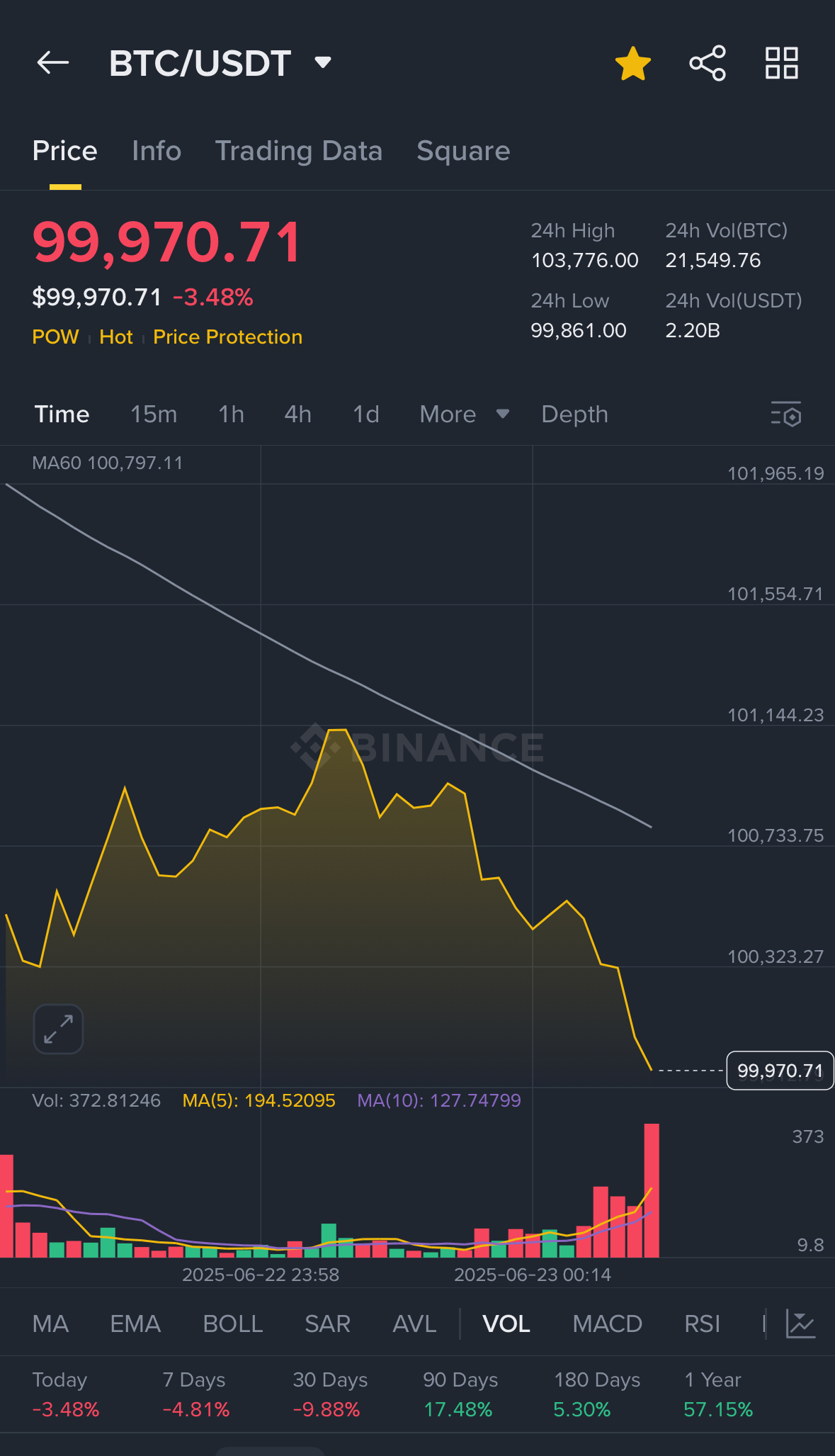Switch to the Info tab

pyautogui.click(x=157, y=151)
